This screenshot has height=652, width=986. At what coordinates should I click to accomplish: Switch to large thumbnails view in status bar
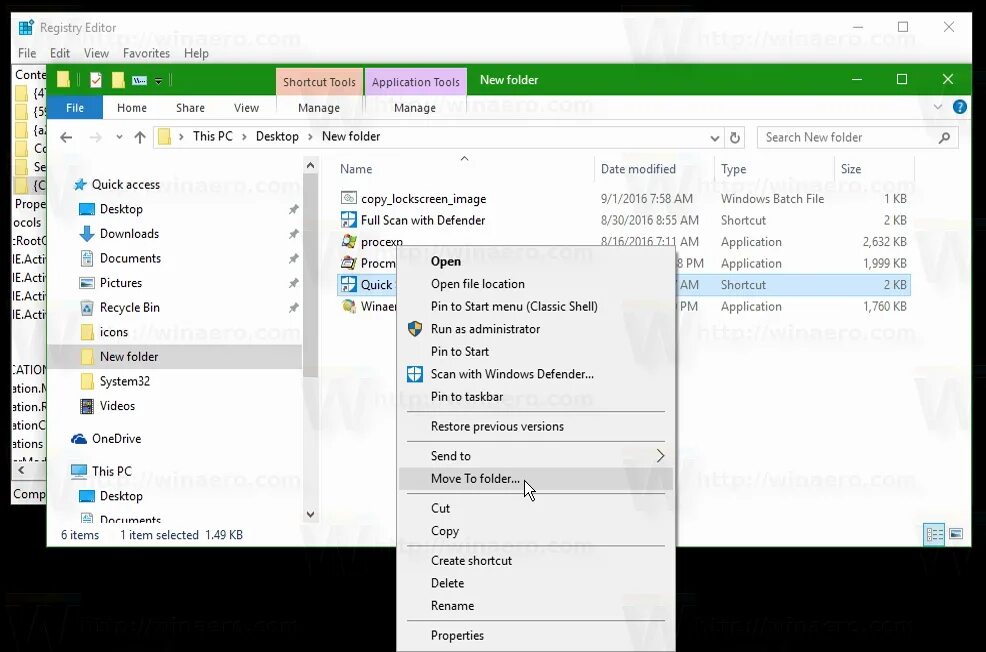point(957,534)
